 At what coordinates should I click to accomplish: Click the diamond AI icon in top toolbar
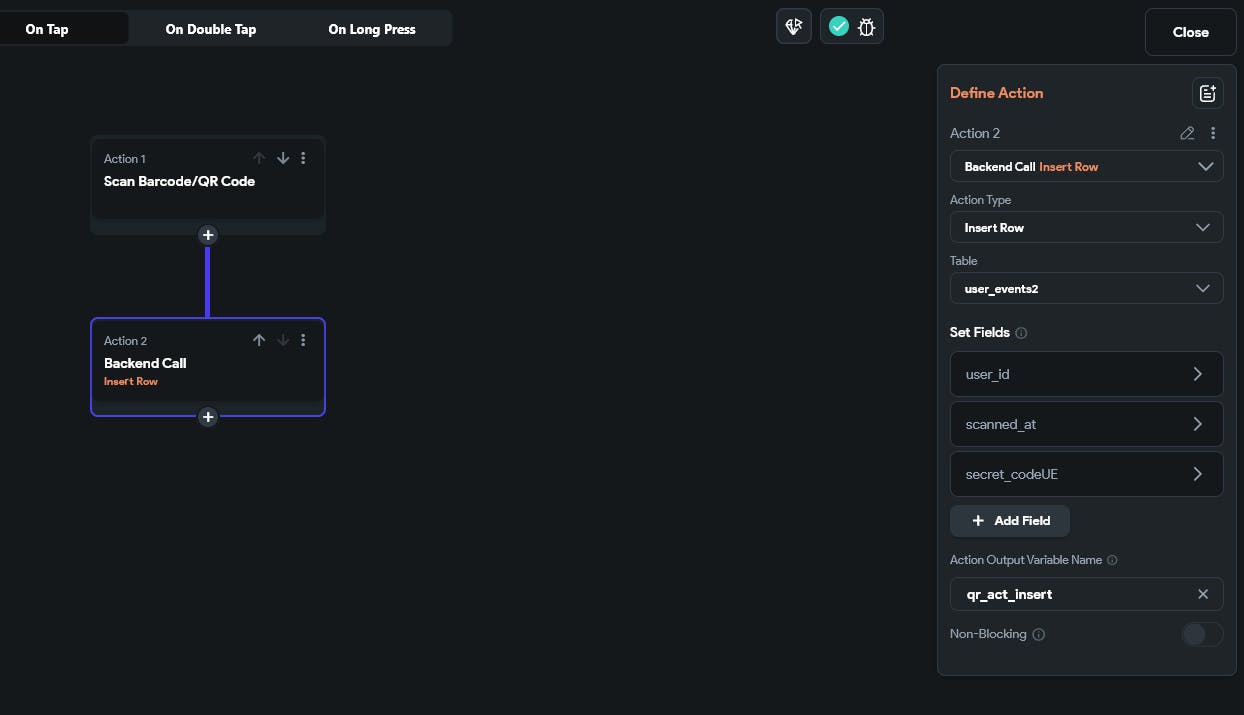coord(794,27)
